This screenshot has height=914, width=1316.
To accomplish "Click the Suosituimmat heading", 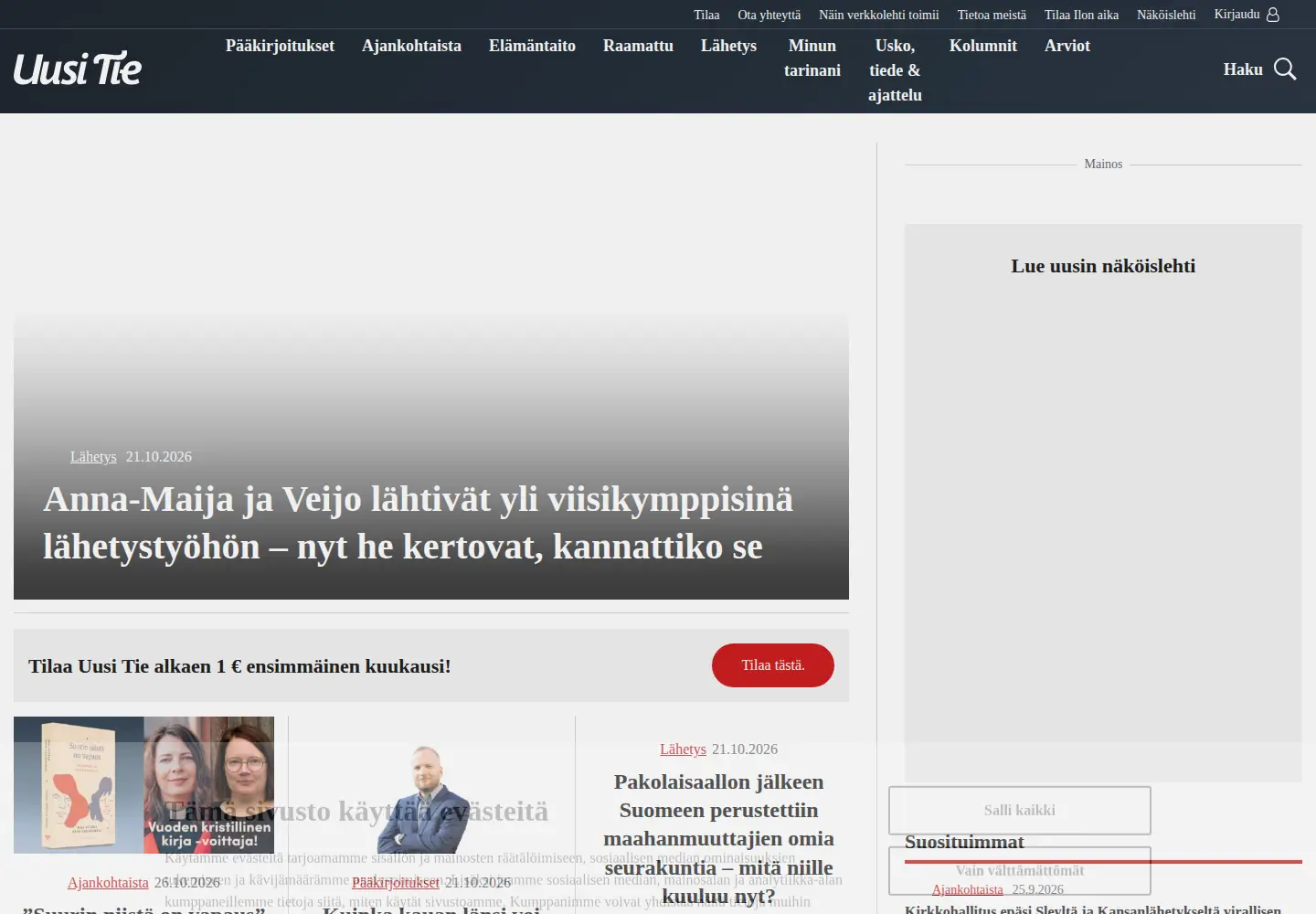I will (x=964, y=842).
